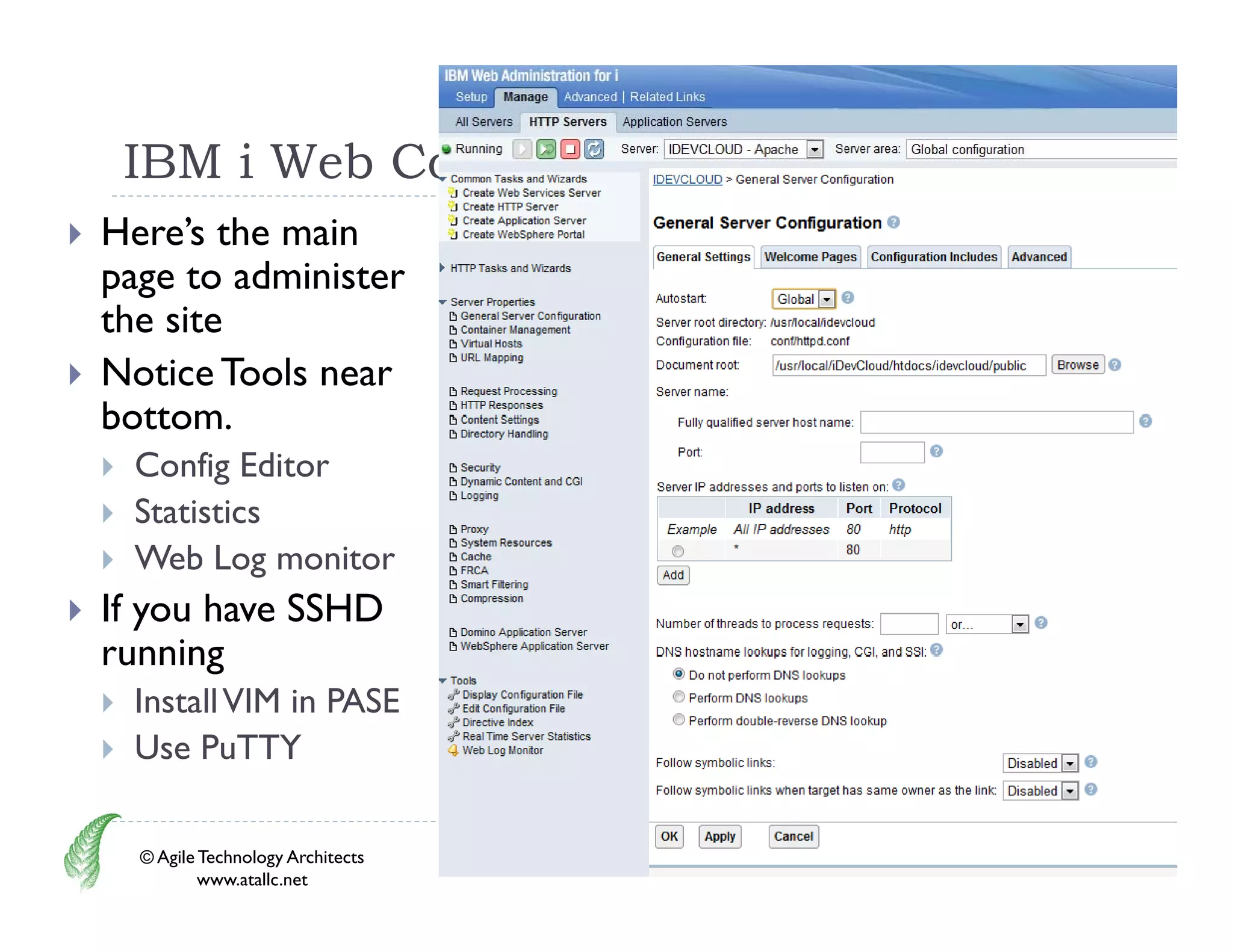Open help icon for Follow symbolic links

(1091, 762)
